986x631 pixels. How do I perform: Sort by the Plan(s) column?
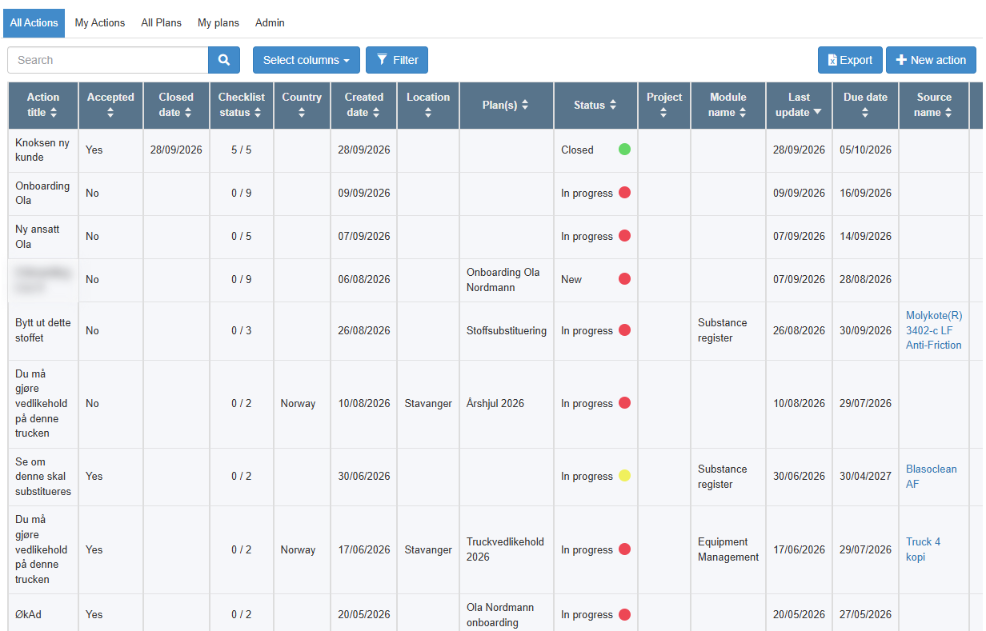coord(506,105)
